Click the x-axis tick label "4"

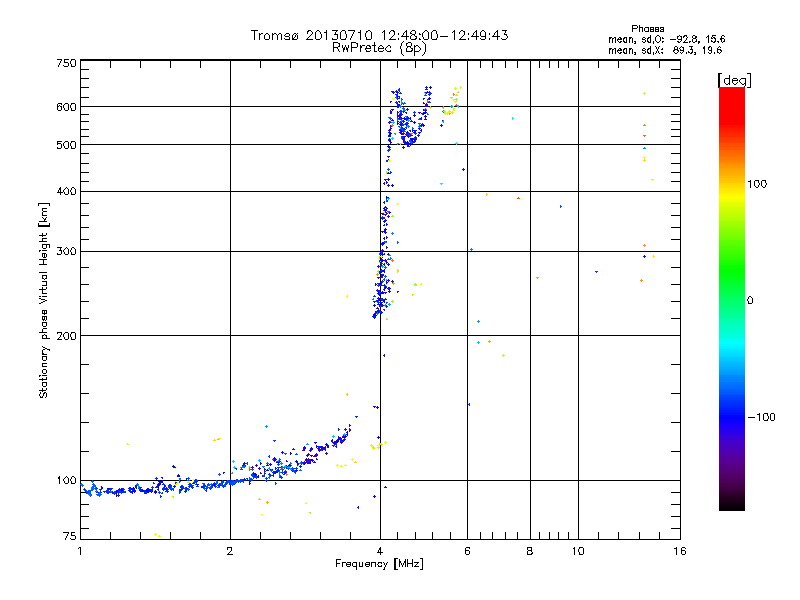(380, 551)
